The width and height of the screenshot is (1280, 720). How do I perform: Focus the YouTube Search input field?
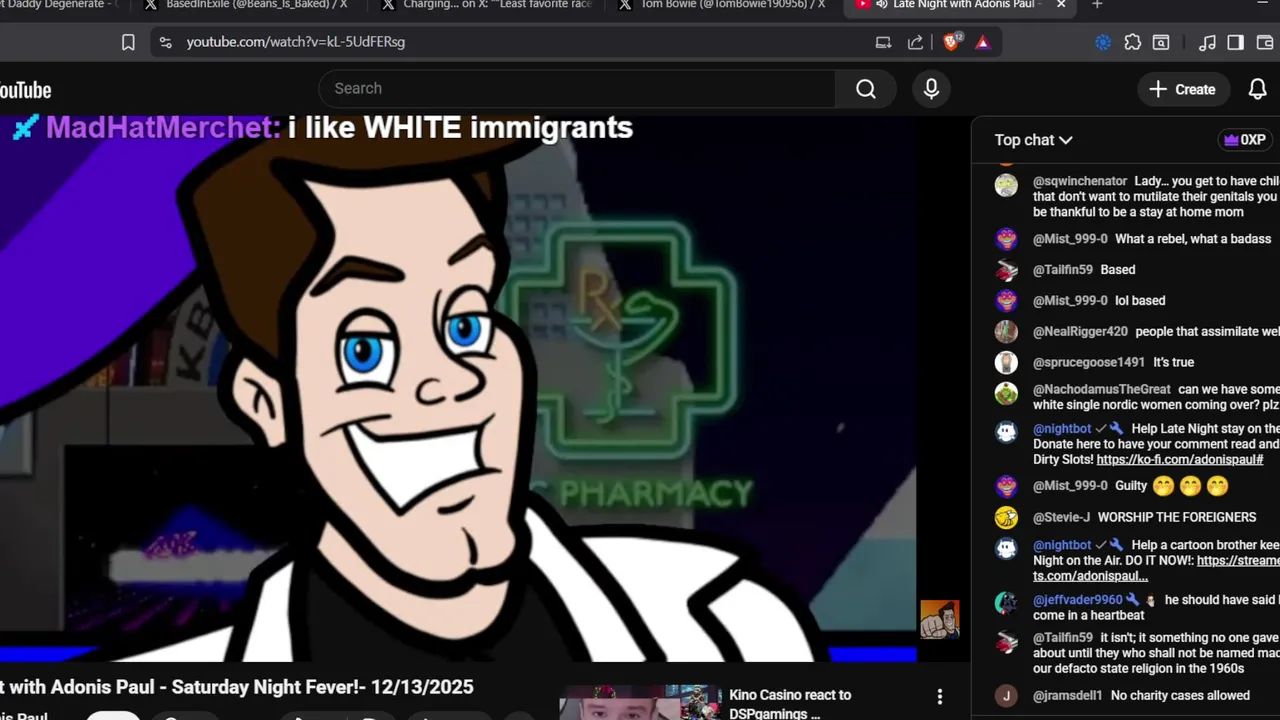(x=577, y=89)
